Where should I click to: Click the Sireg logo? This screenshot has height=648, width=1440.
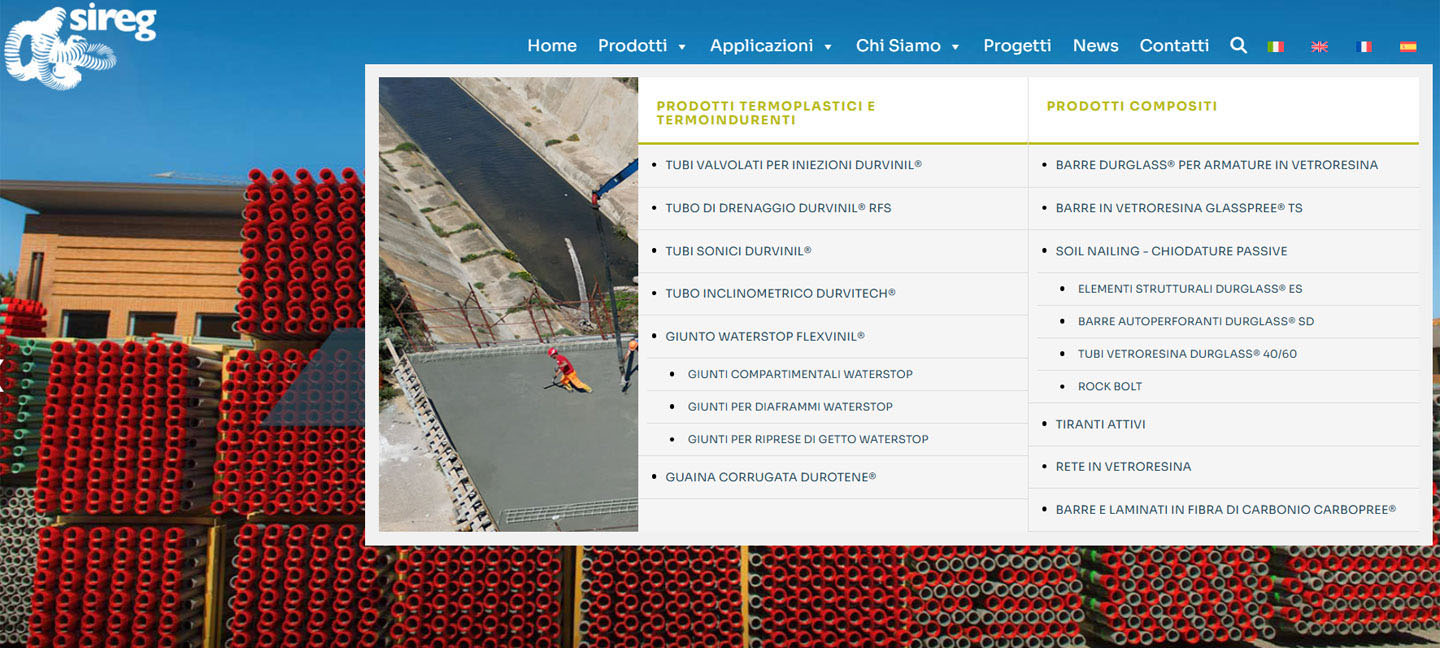click(x=80, y=44)
